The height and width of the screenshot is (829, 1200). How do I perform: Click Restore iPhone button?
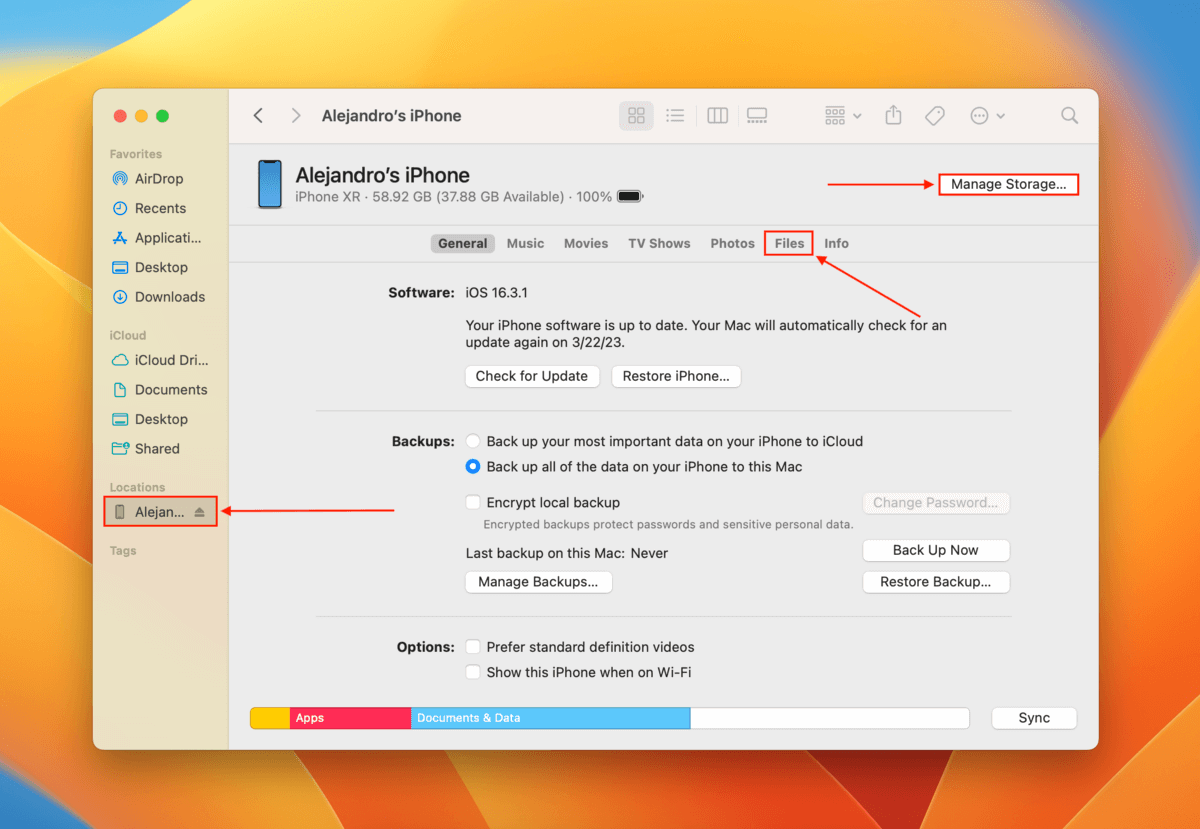coord(676,376)
